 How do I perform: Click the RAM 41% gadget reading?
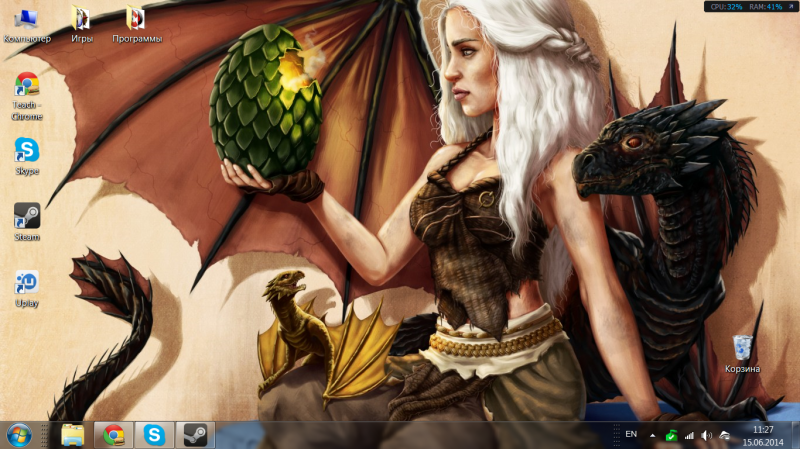[766, 7]
